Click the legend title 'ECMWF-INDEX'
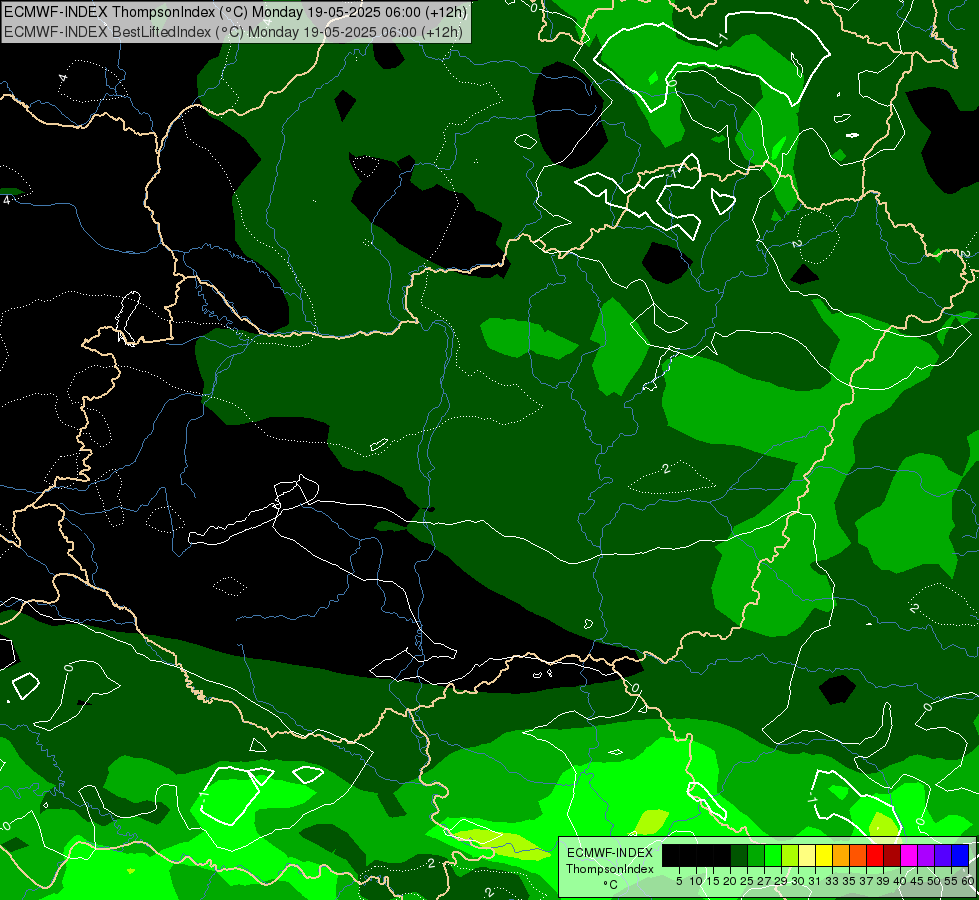 pos(610,853)
